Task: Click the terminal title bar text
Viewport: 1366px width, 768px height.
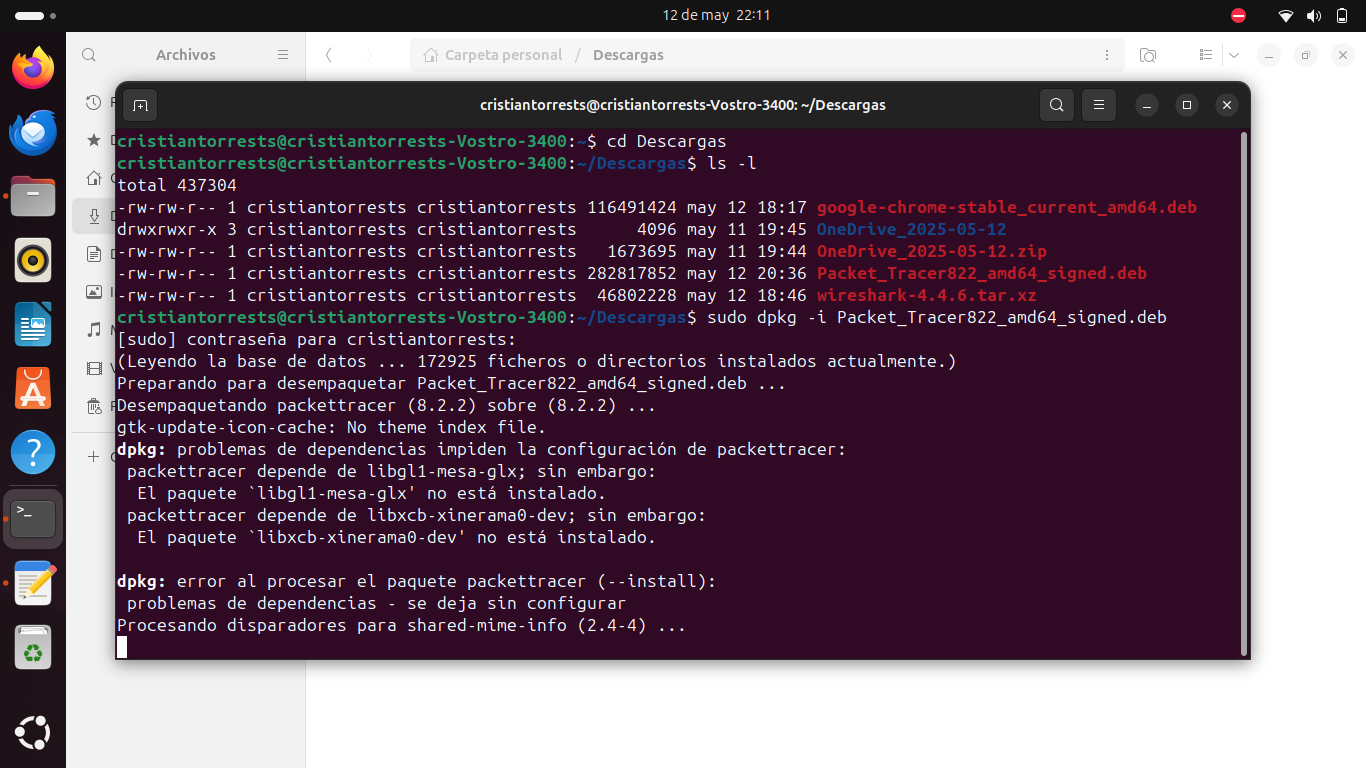Action: 683,105
